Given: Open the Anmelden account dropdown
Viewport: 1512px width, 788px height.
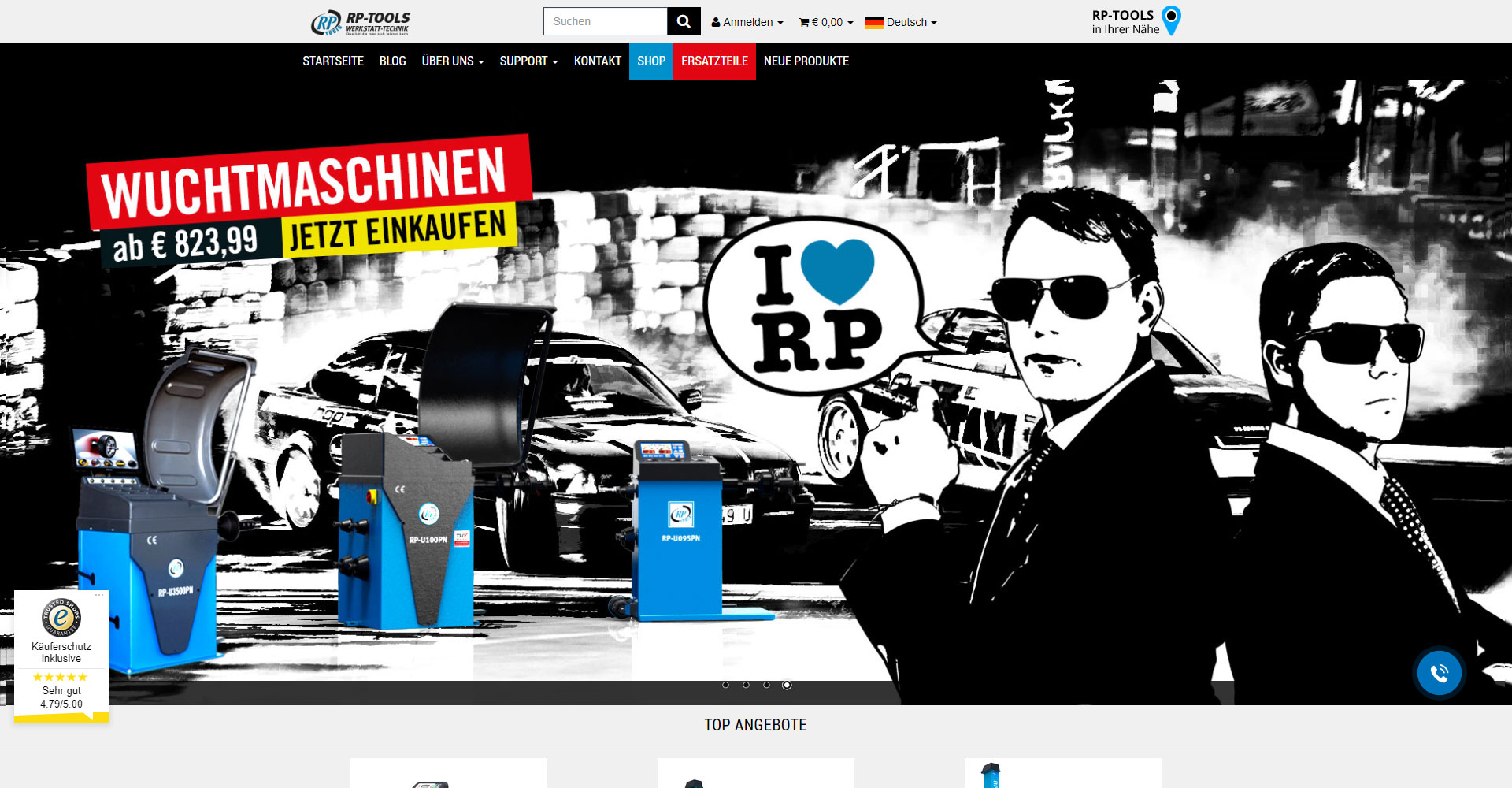Looking at the screenshot, I should click(x=747, y=22).
